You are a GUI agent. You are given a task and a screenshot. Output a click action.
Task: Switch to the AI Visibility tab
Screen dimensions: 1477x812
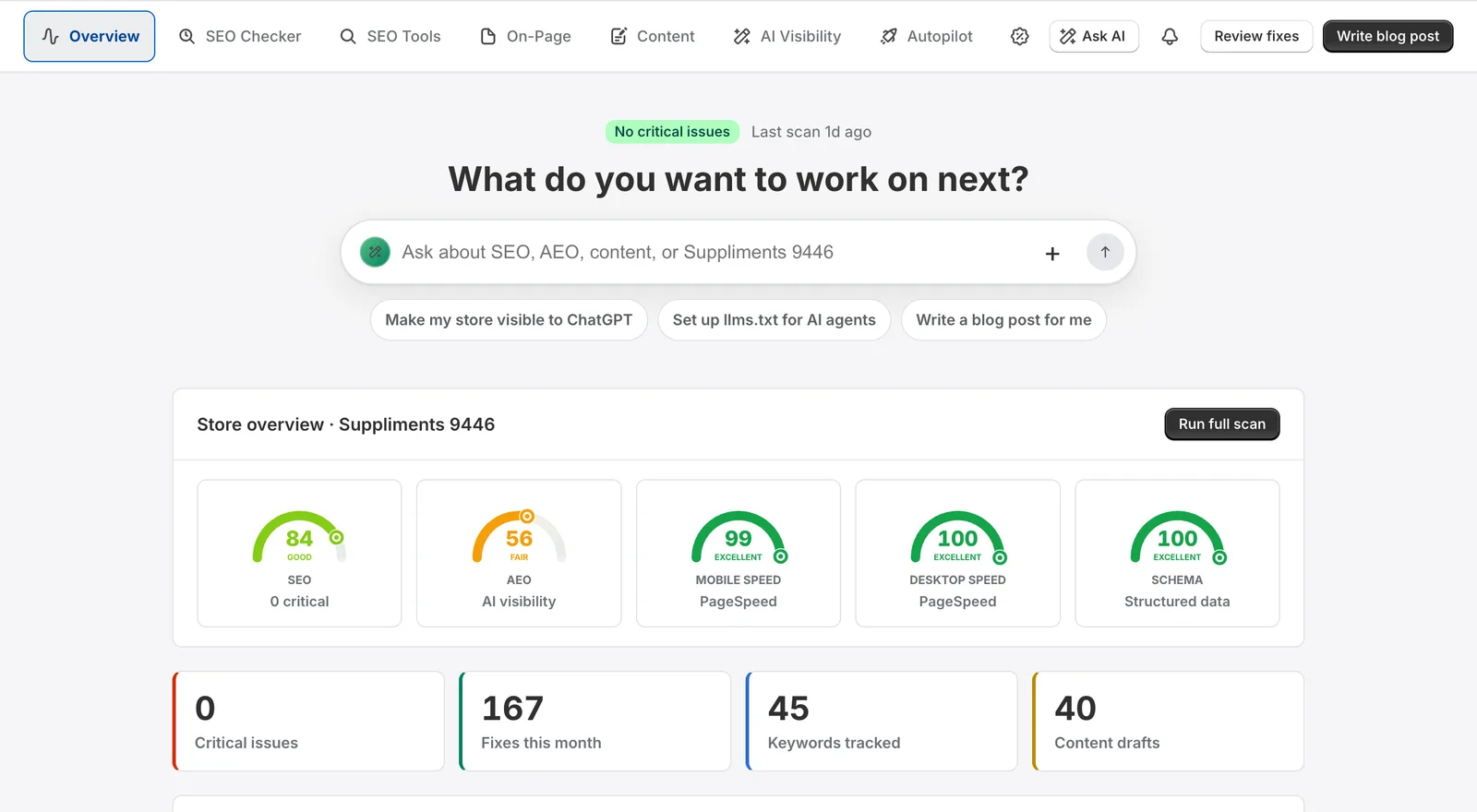pyautogui.click(x=787, y=36)
